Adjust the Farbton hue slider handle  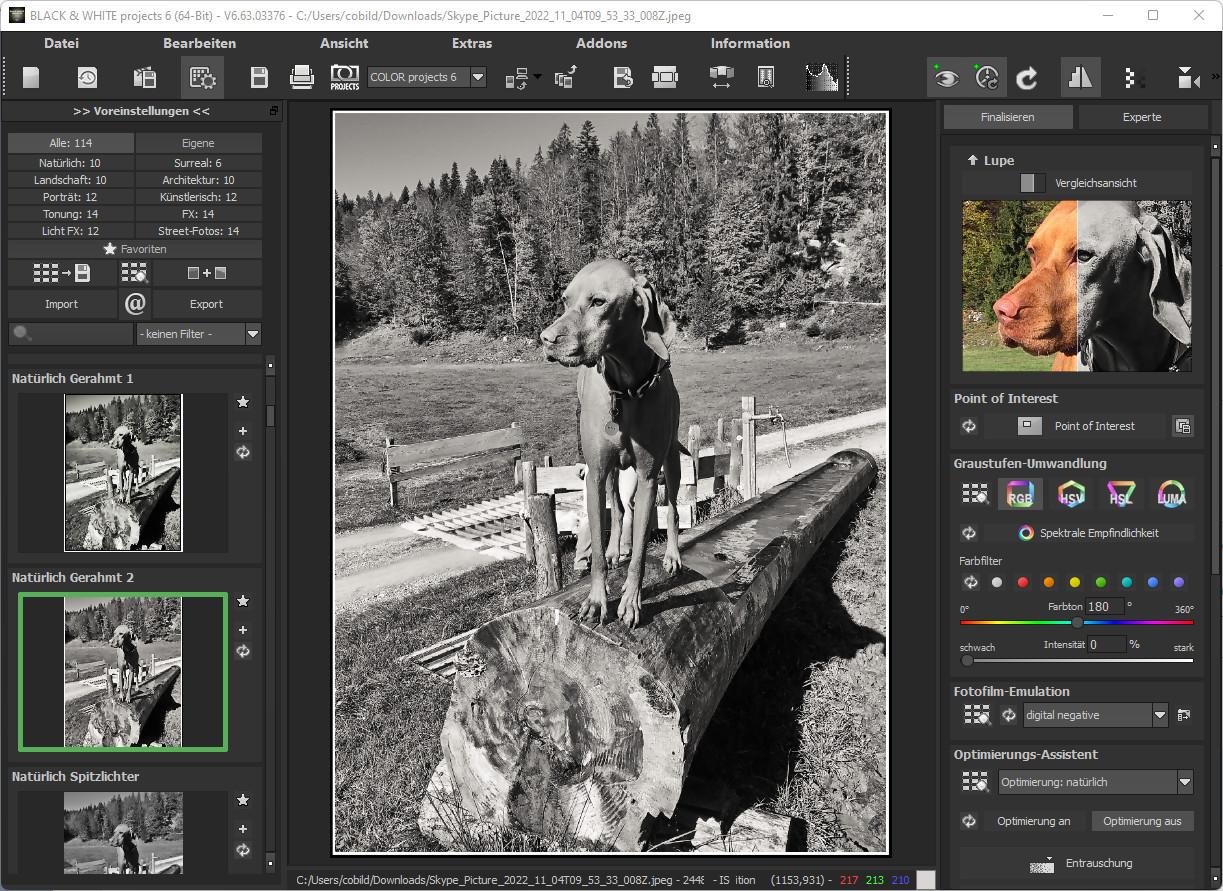(x=1077, y=622)
